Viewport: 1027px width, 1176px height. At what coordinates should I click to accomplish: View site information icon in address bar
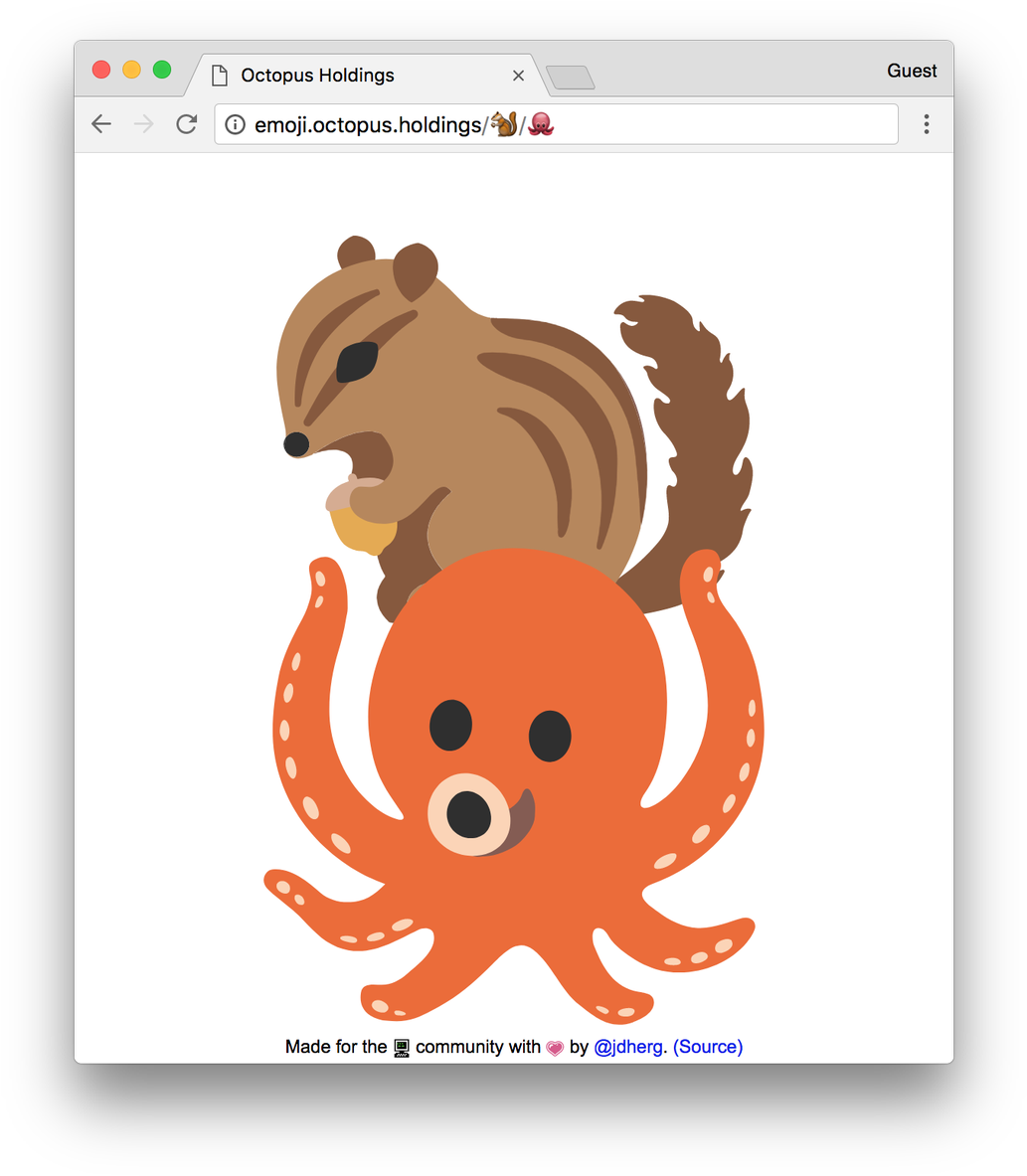tap(235, 124)
